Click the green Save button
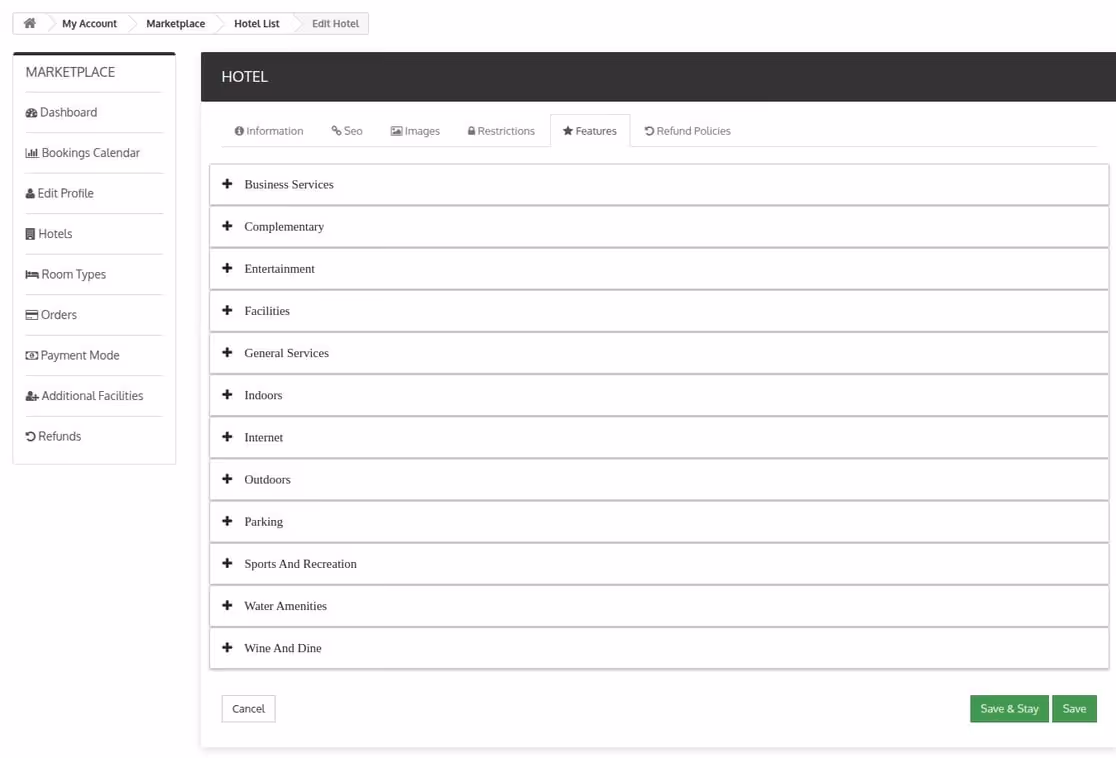Image resolution: width=1116 pixels, height=758 pixels. 1074,709
